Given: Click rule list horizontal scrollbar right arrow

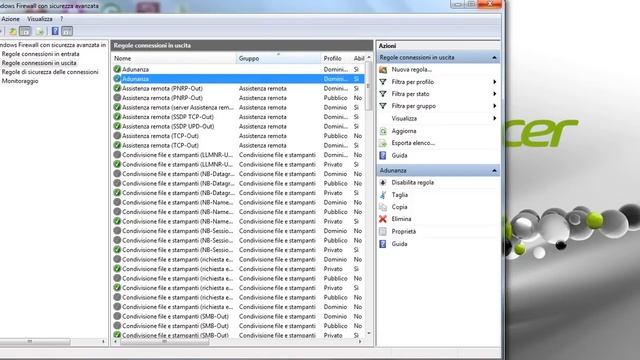Looking at the screenshot, I should (360, 342).
